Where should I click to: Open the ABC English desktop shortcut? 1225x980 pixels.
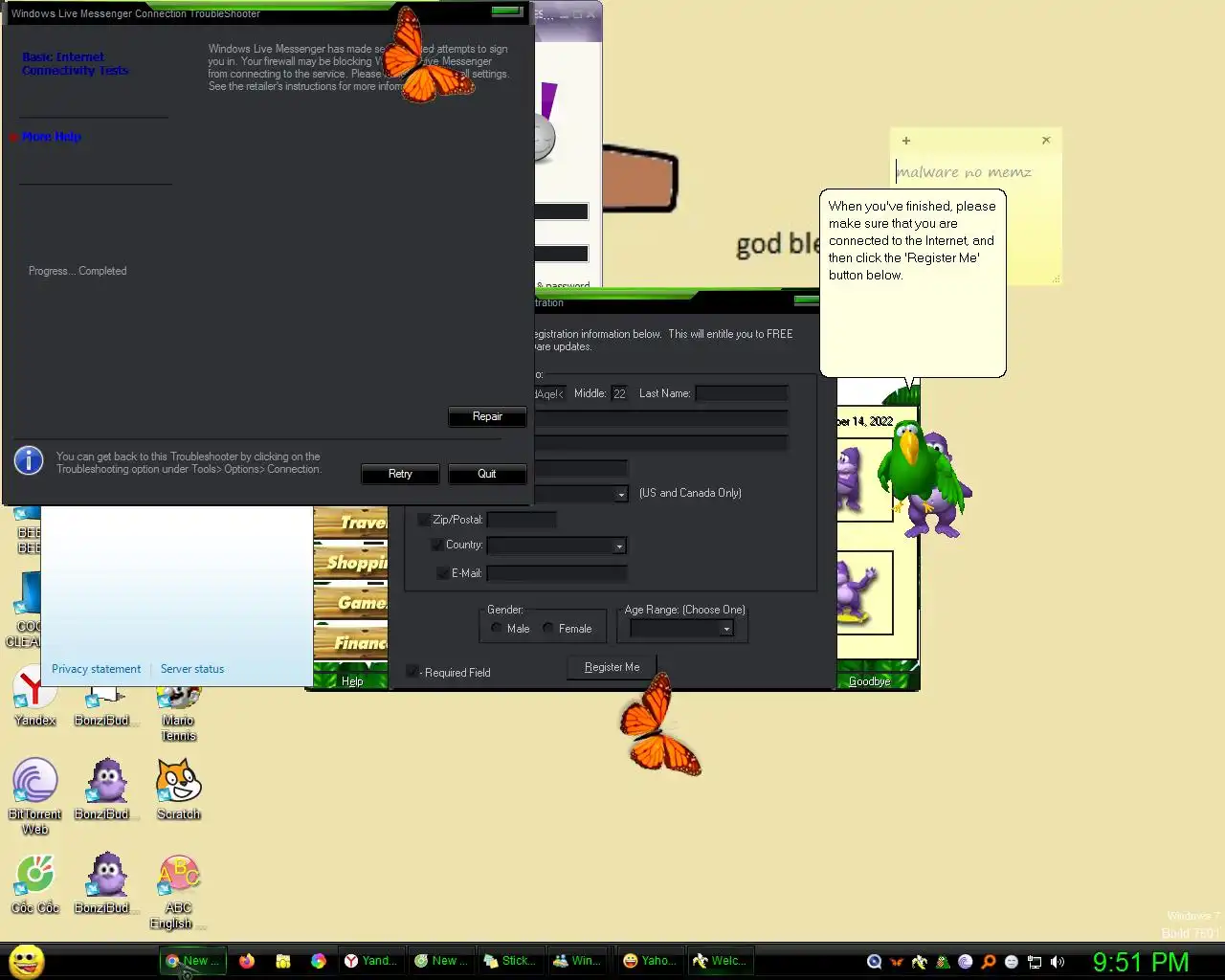tap(179, 891)
